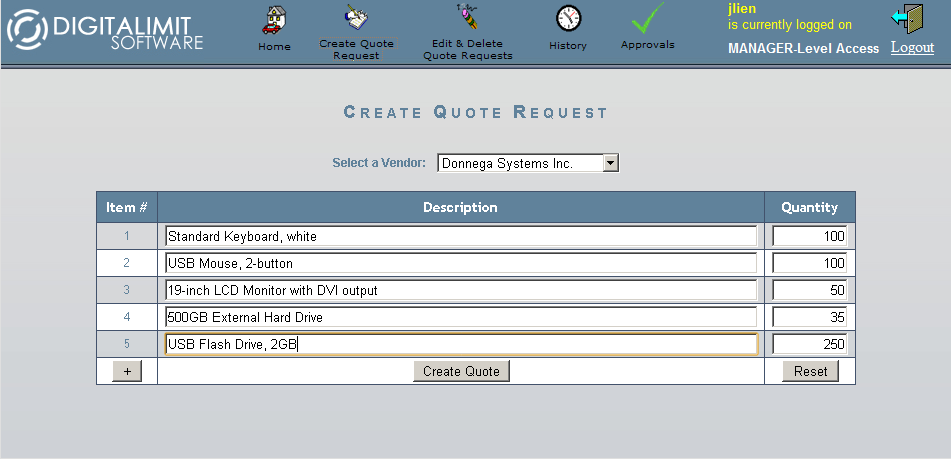Click item number 4 cell
951x459 pixels.
127,317
